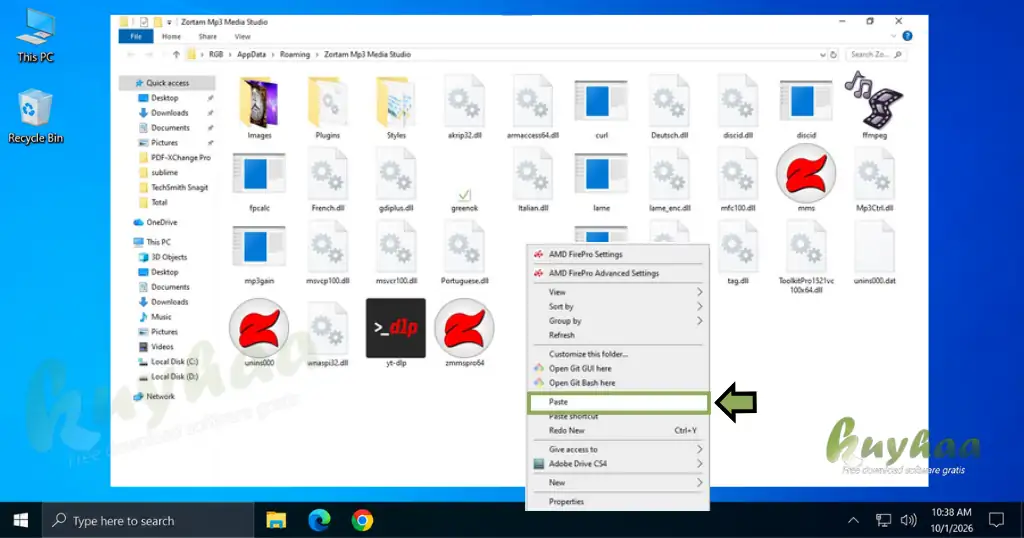Open the volume control tray icon

point(908,520)
